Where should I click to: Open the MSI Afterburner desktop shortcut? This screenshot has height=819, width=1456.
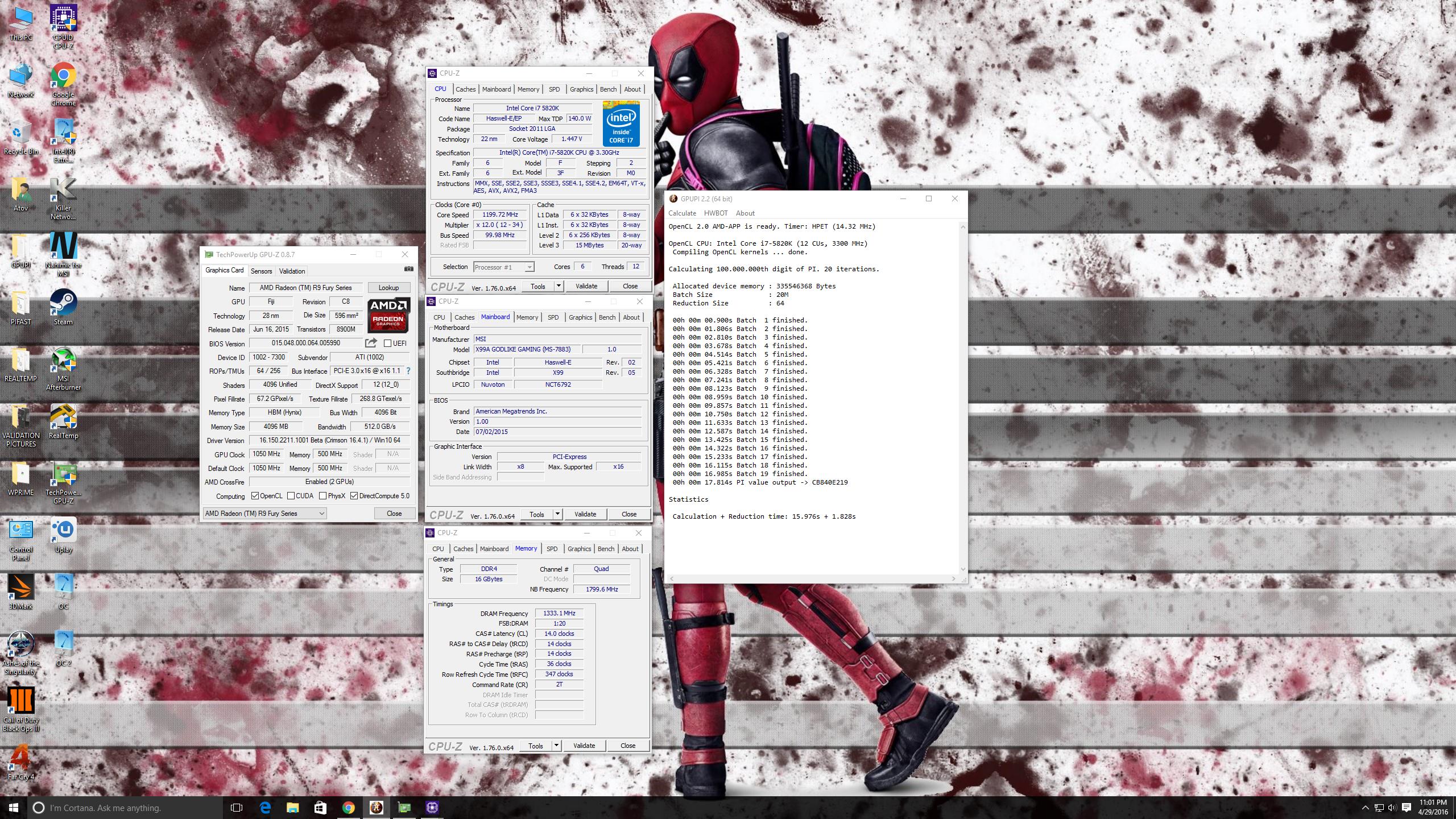[63, 369]
